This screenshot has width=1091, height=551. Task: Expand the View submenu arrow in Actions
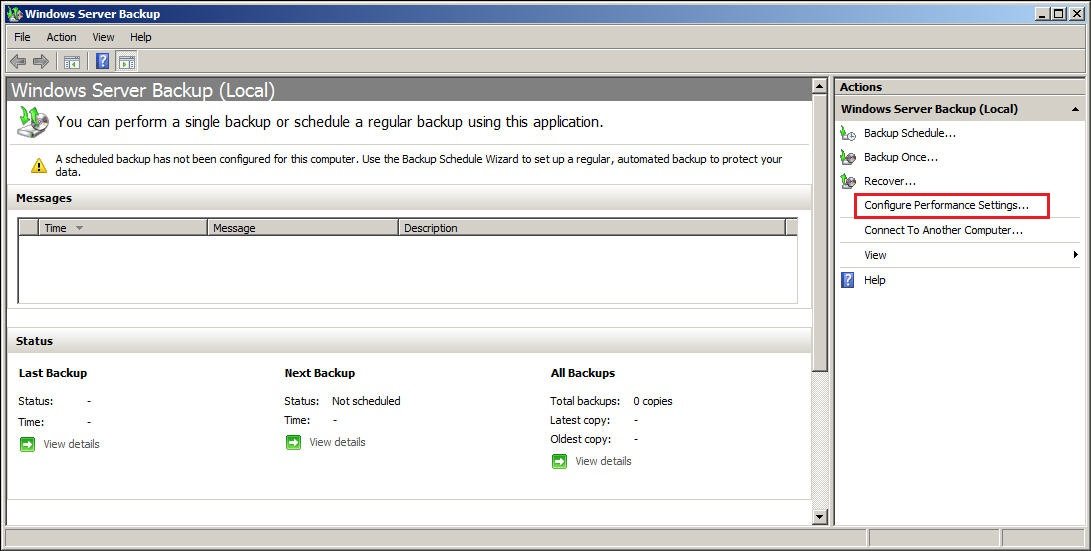(1076, 255)
